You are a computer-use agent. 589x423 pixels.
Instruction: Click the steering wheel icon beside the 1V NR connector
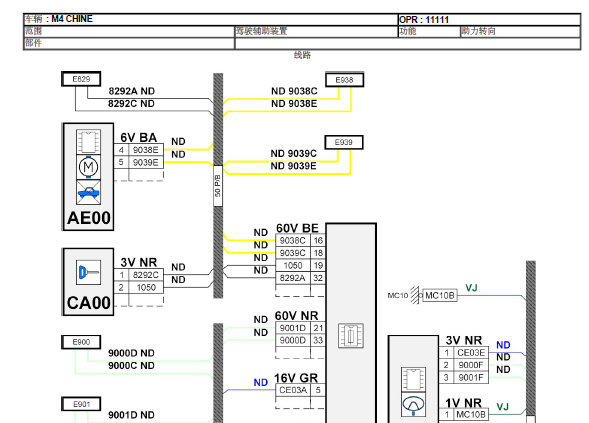tap(413, 405)
